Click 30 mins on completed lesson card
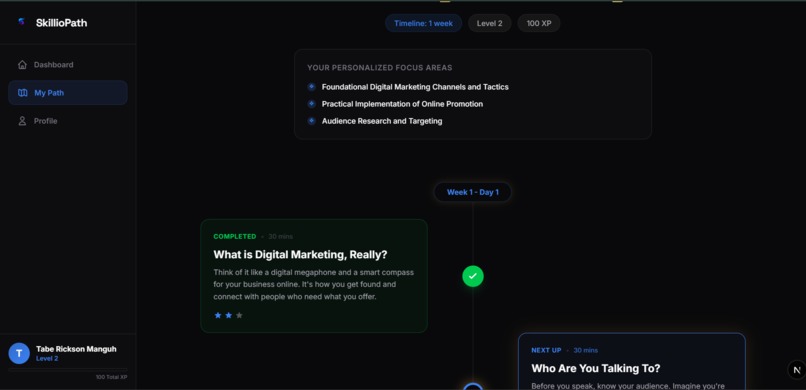This screenshot has width=806, height=390. [x=280, y=236]
